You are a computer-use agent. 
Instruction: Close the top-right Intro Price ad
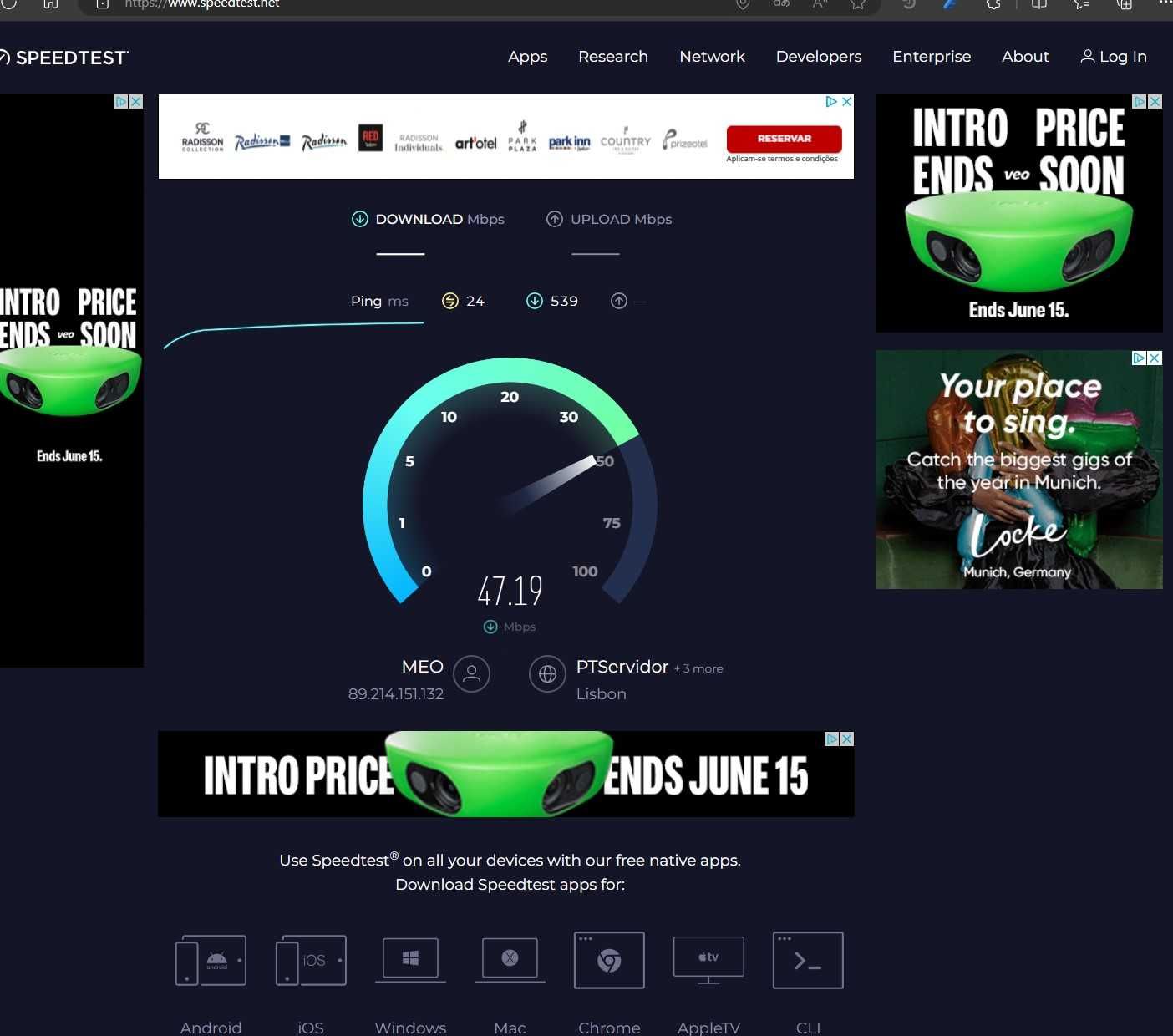click(1155, 101)
